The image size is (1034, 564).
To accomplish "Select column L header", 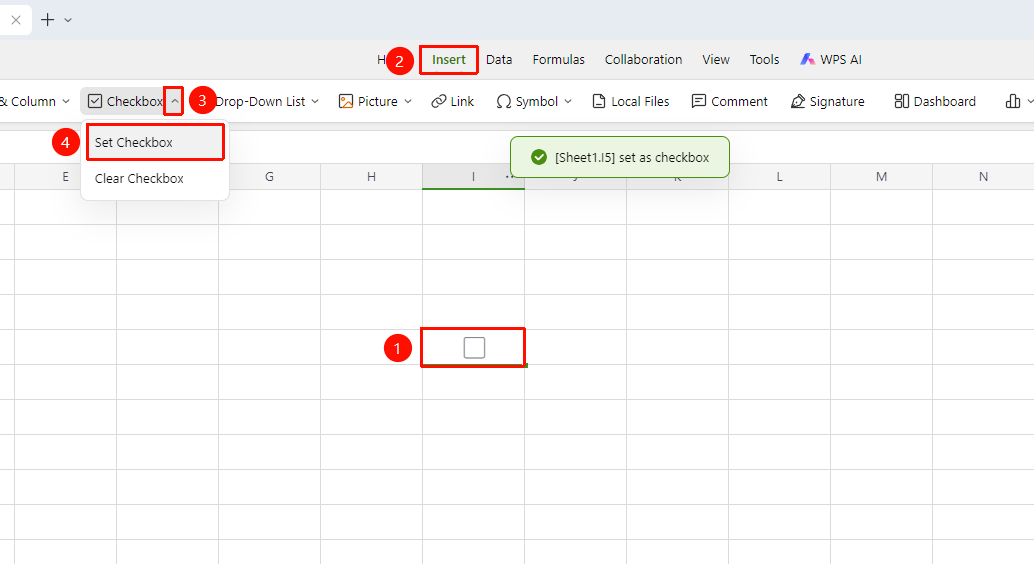I will point(779,177).
